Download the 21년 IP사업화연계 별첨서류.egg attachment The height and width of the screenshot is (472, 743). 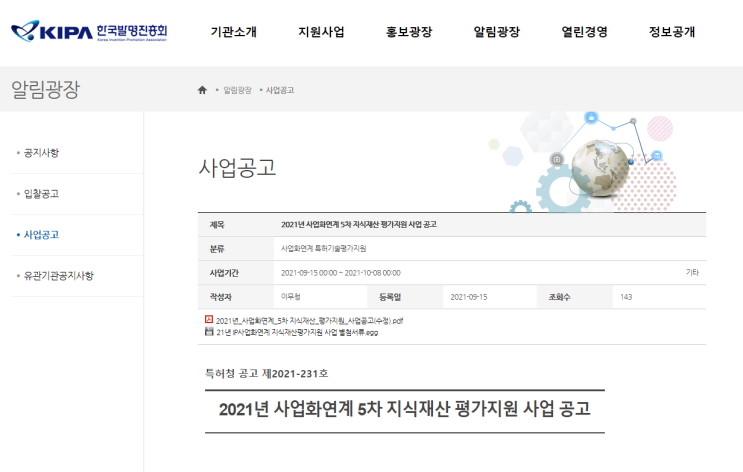297,332
